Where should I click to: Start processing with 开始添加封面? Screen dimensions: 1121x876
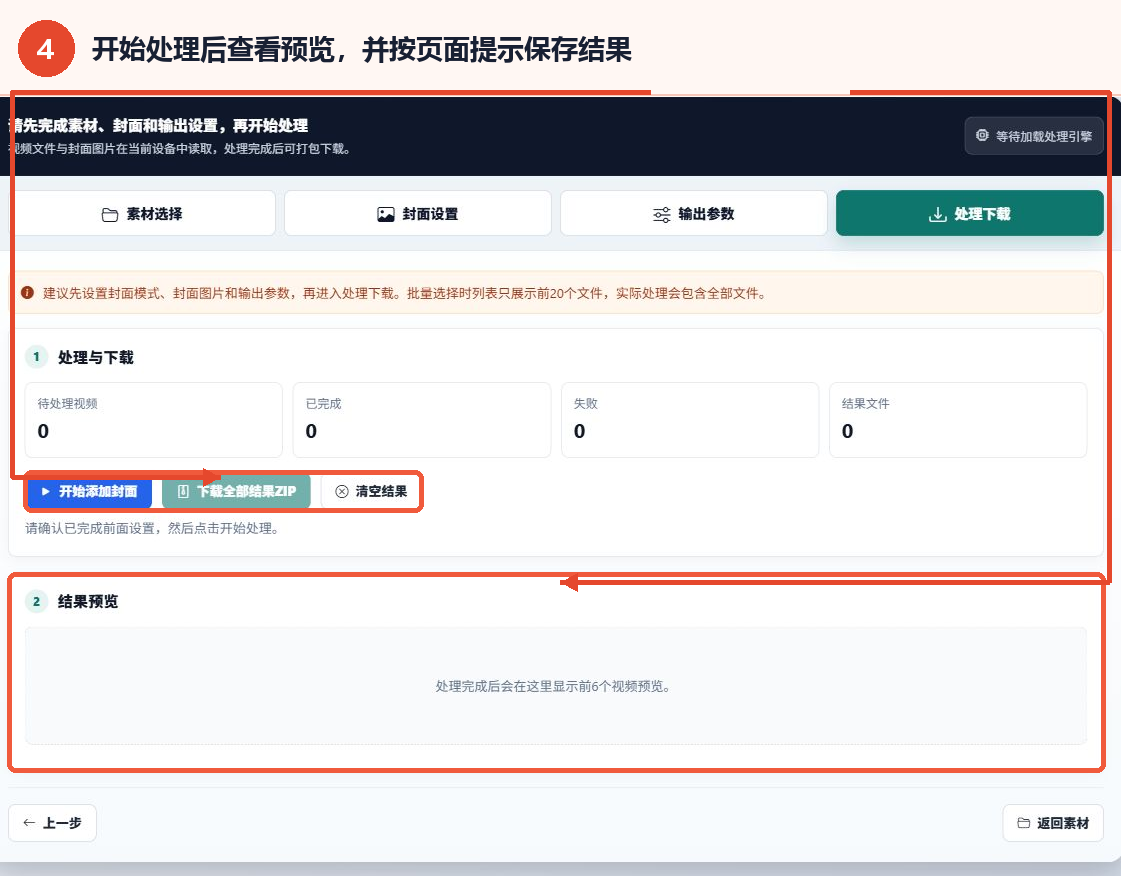(x=89, y=491)
